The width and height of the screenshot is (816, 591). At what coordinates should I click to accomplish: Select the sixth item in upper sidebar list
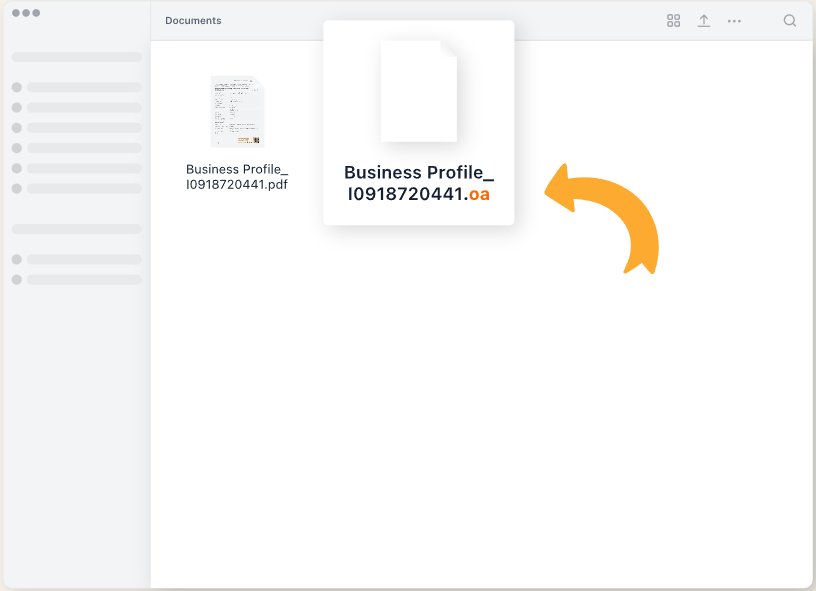[x=77, y=188]
